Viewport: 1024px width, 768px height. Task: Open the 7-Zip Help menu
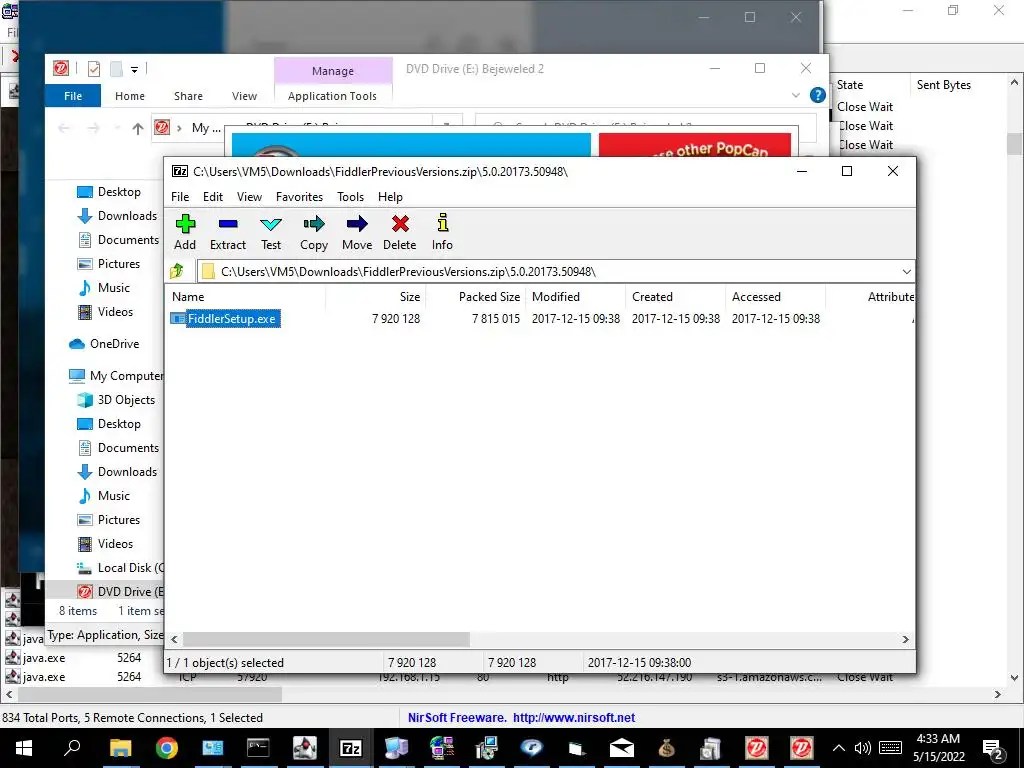(x=390, y=197)
